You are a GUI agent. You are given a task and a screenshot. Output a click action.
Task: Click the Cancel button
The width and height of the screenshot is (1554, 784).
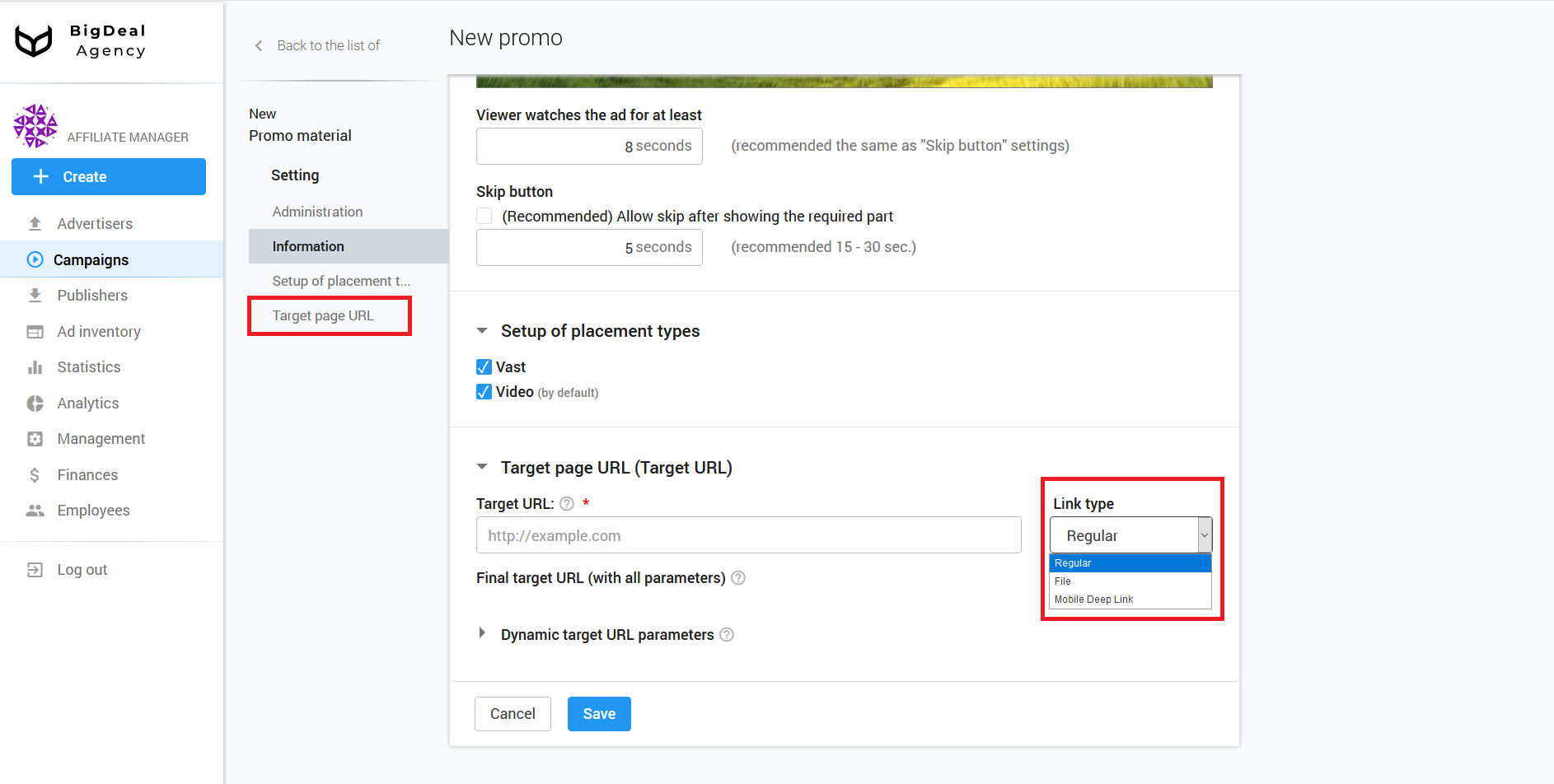513,714
